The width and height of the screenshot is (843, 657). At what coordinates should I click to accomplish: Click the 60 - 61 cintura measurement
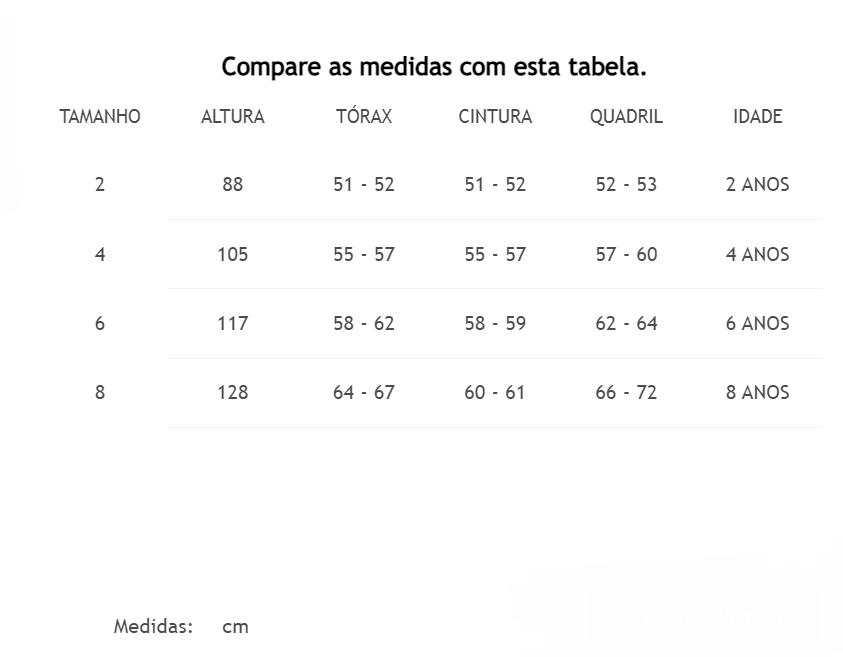[x=495, y=392]
